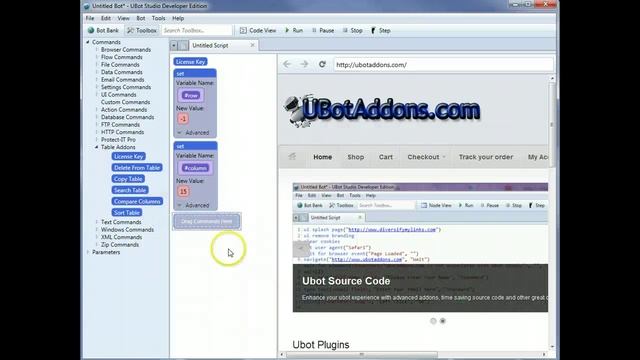Click the vertical scrollbar of the web page
640x360 pixels.
click(552, 124)
